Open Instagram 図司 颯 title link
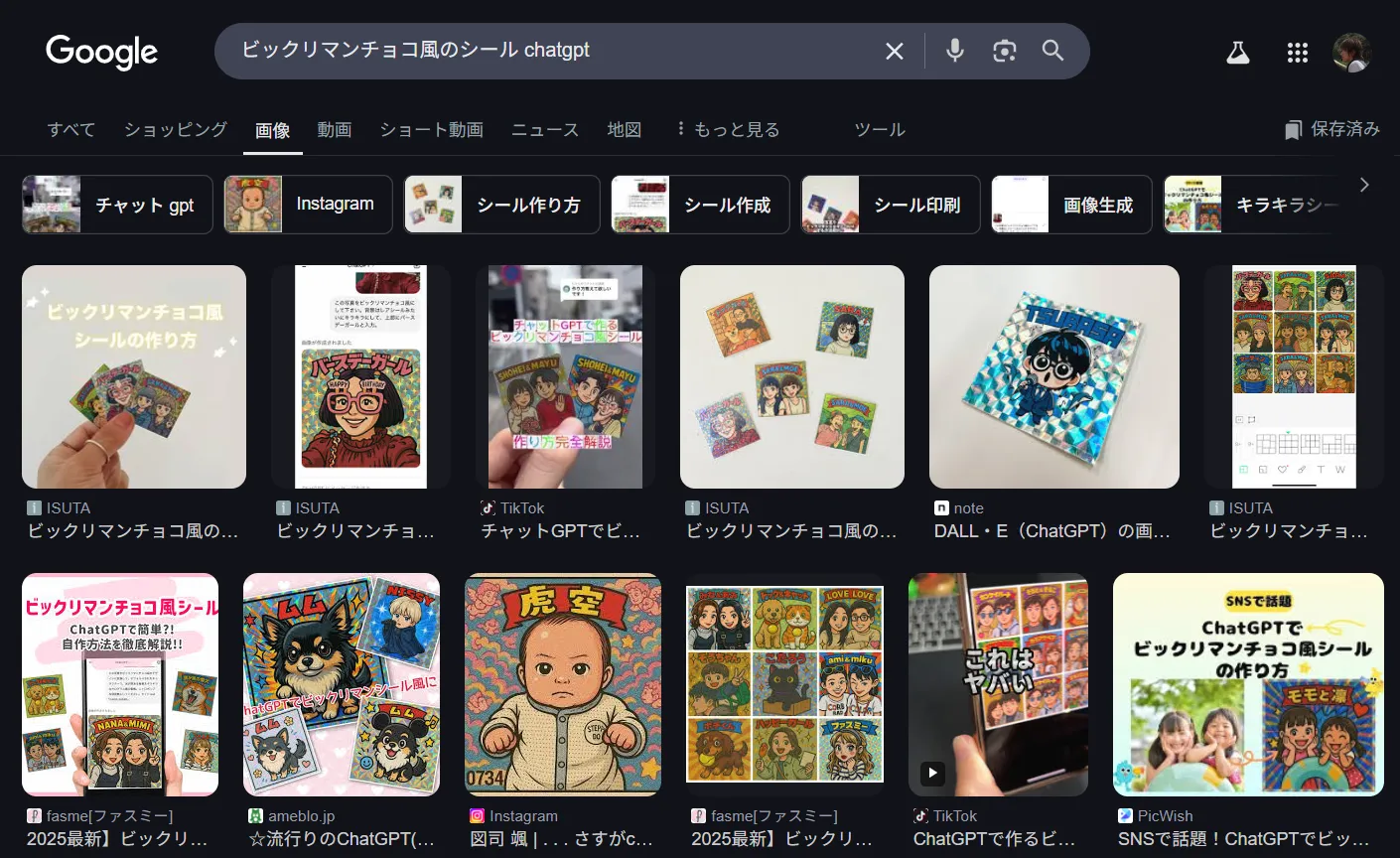The height and width of the screenshot is (858, 1400). (x=561, y=839)
